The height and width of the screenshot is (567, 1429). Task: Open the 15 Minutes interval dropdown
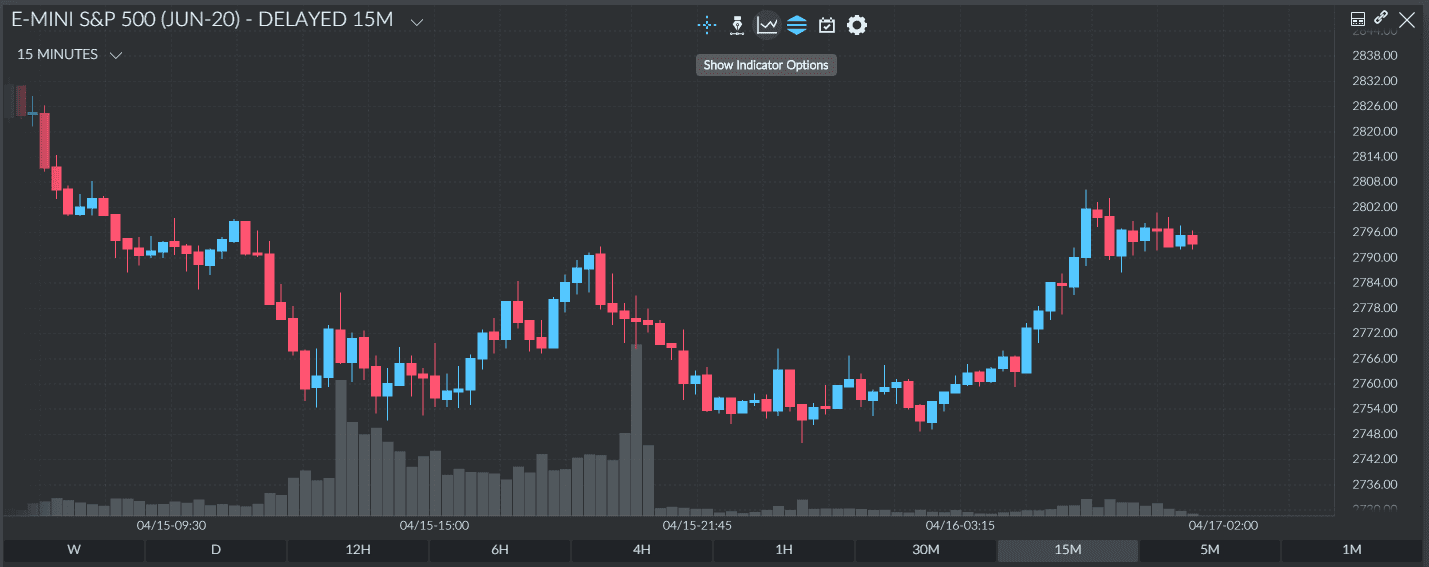[x=115, y=55]
